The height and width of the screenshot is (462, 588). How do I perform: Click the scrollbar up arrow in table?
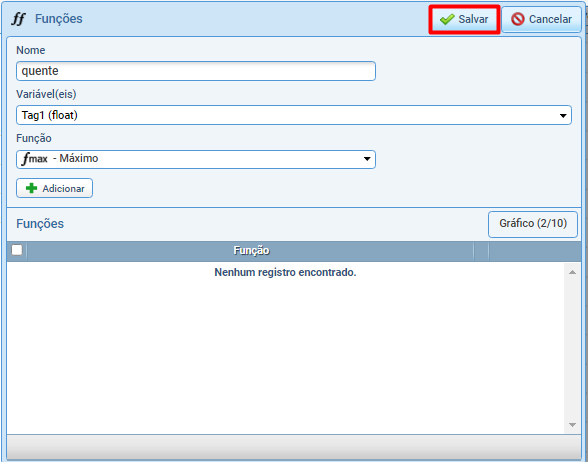click(x=572, y=272)
